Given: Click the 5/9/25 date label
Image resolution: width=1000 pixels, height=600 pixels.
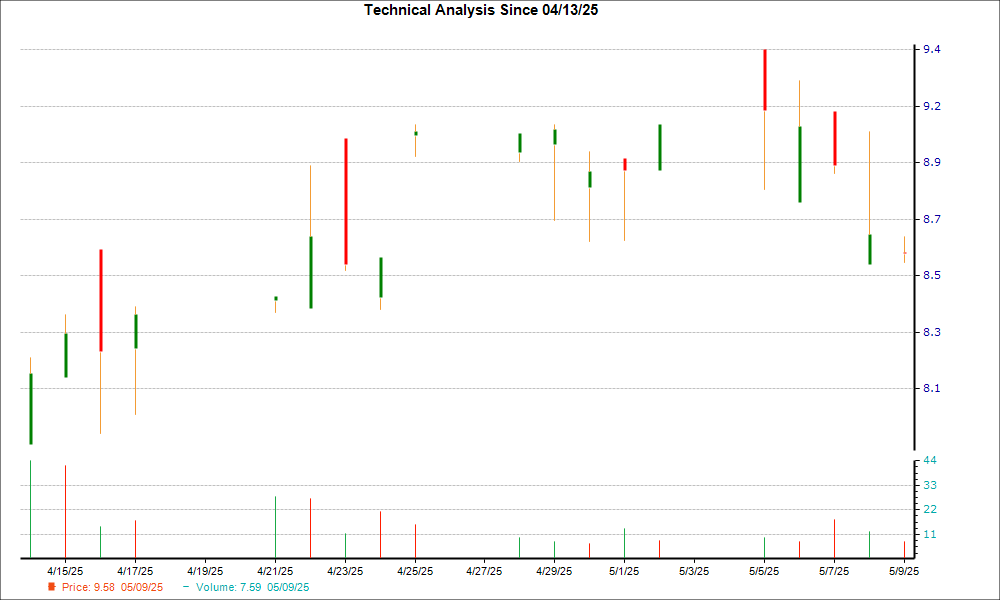Looking at the screenshot, I should click(905, 571).
